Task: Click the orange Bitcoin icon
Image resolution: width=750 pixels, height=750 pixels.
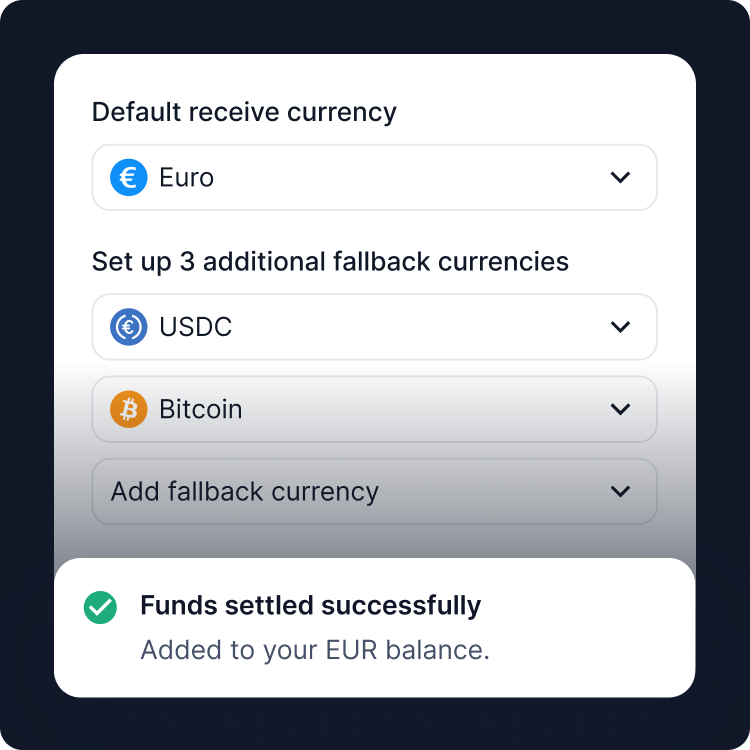Action: (129, 409)
